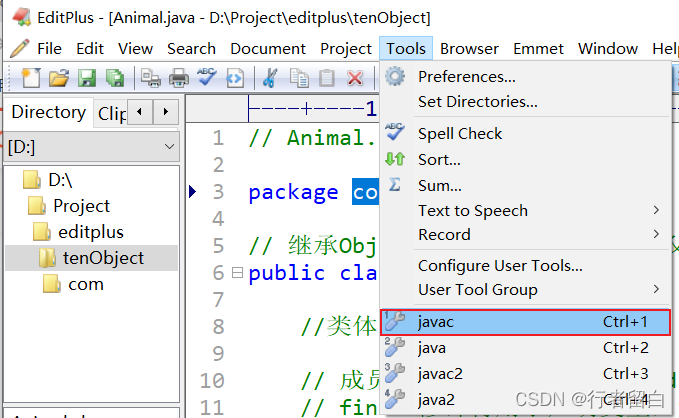The image size is (679, 418).
Task: Run the javac Ctrl+1 user tool
Action: click(526, 322)
